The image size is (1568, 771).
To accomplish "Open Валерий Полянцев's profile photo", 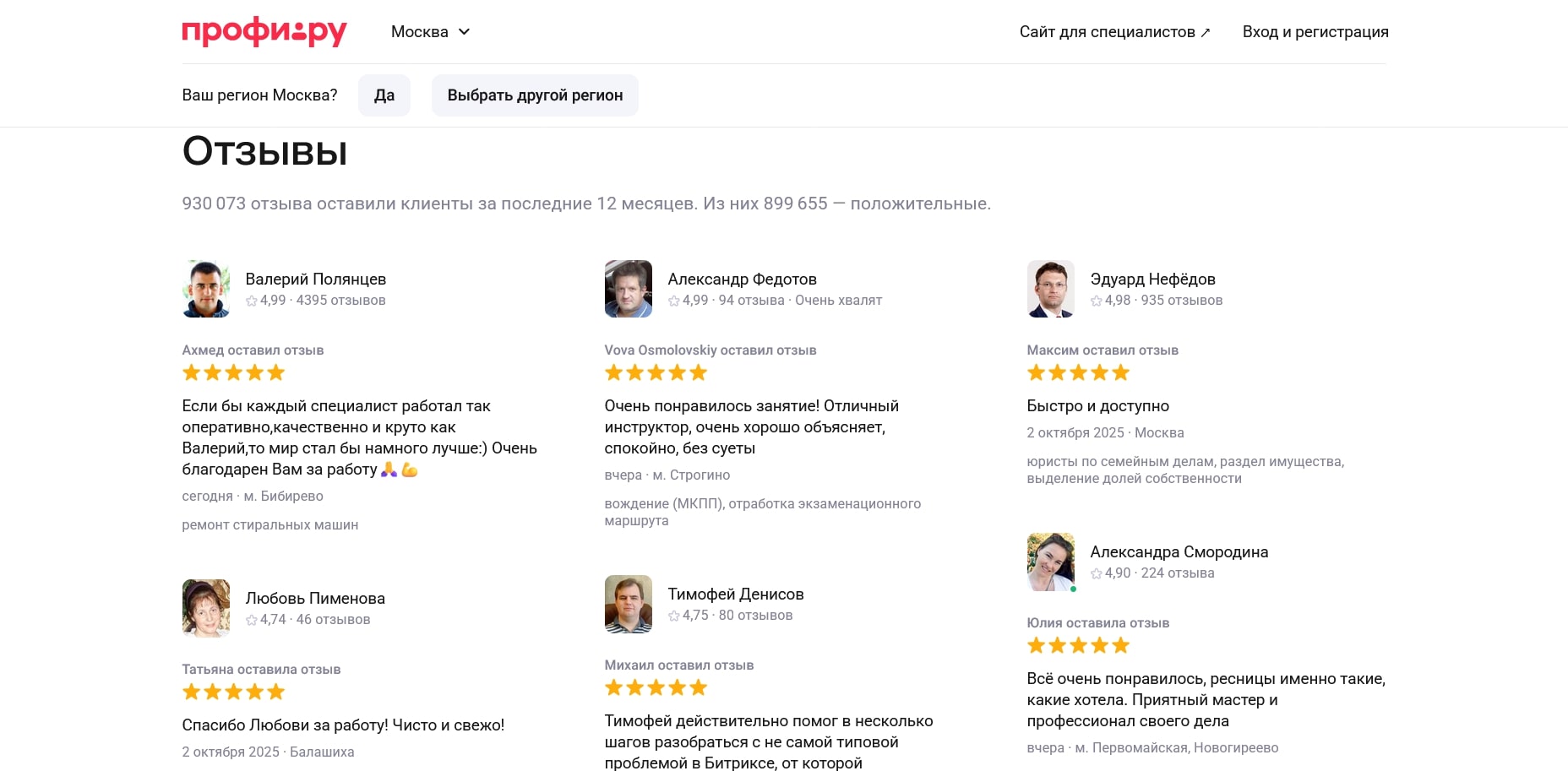I will point(206,289).
